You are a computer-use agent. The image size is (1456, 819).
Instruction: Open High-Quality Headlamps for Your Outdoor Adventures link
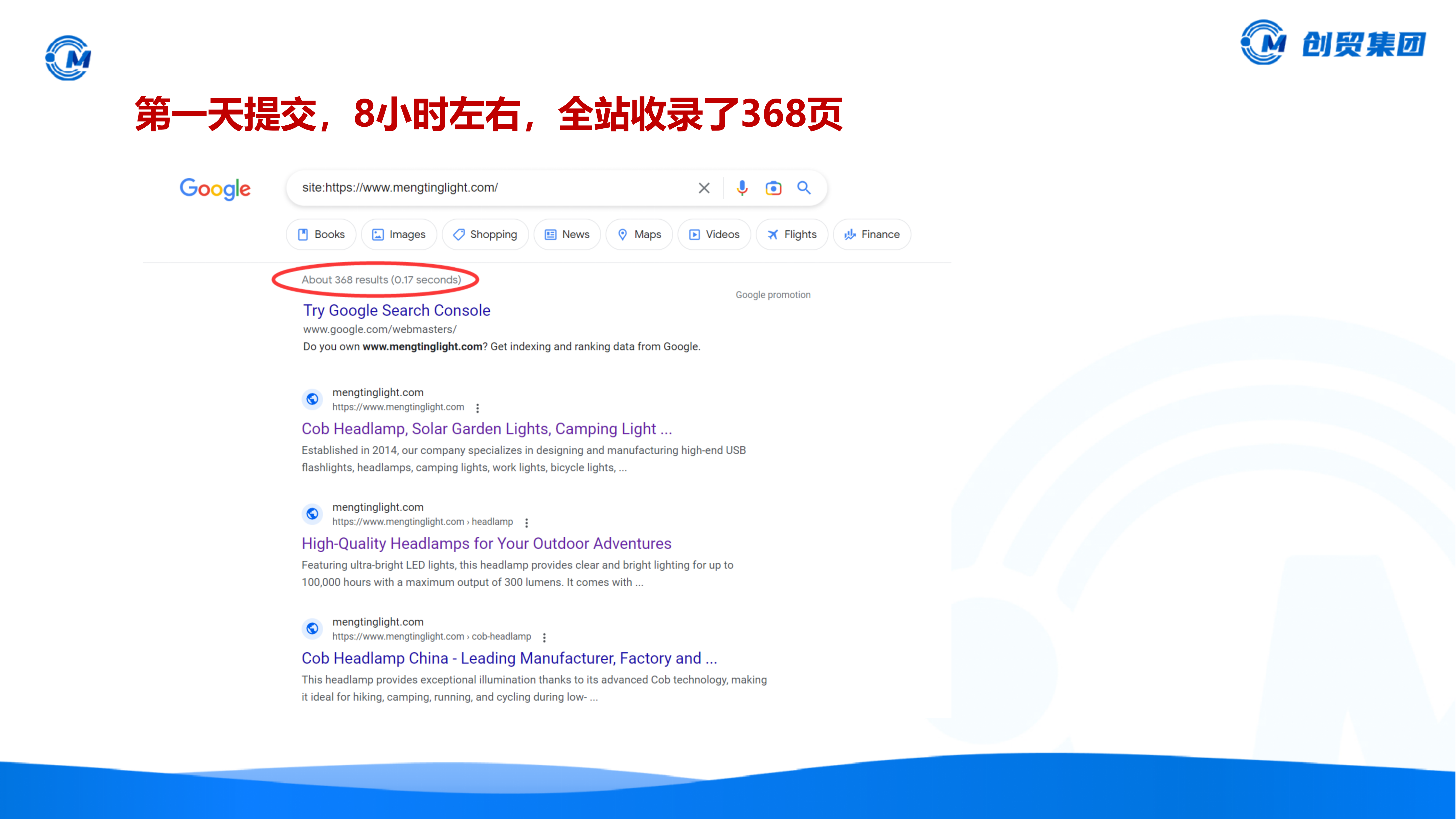point(486,543)
